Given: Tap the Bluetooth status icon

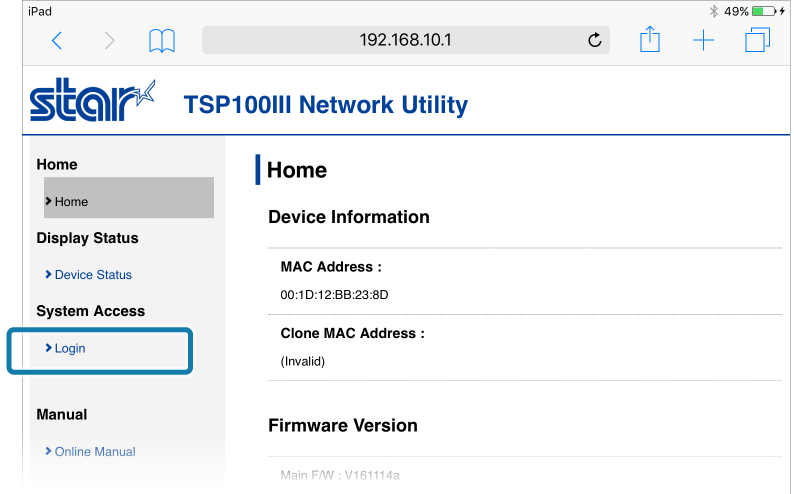Looking at the screenshot, I should [713, 11].
